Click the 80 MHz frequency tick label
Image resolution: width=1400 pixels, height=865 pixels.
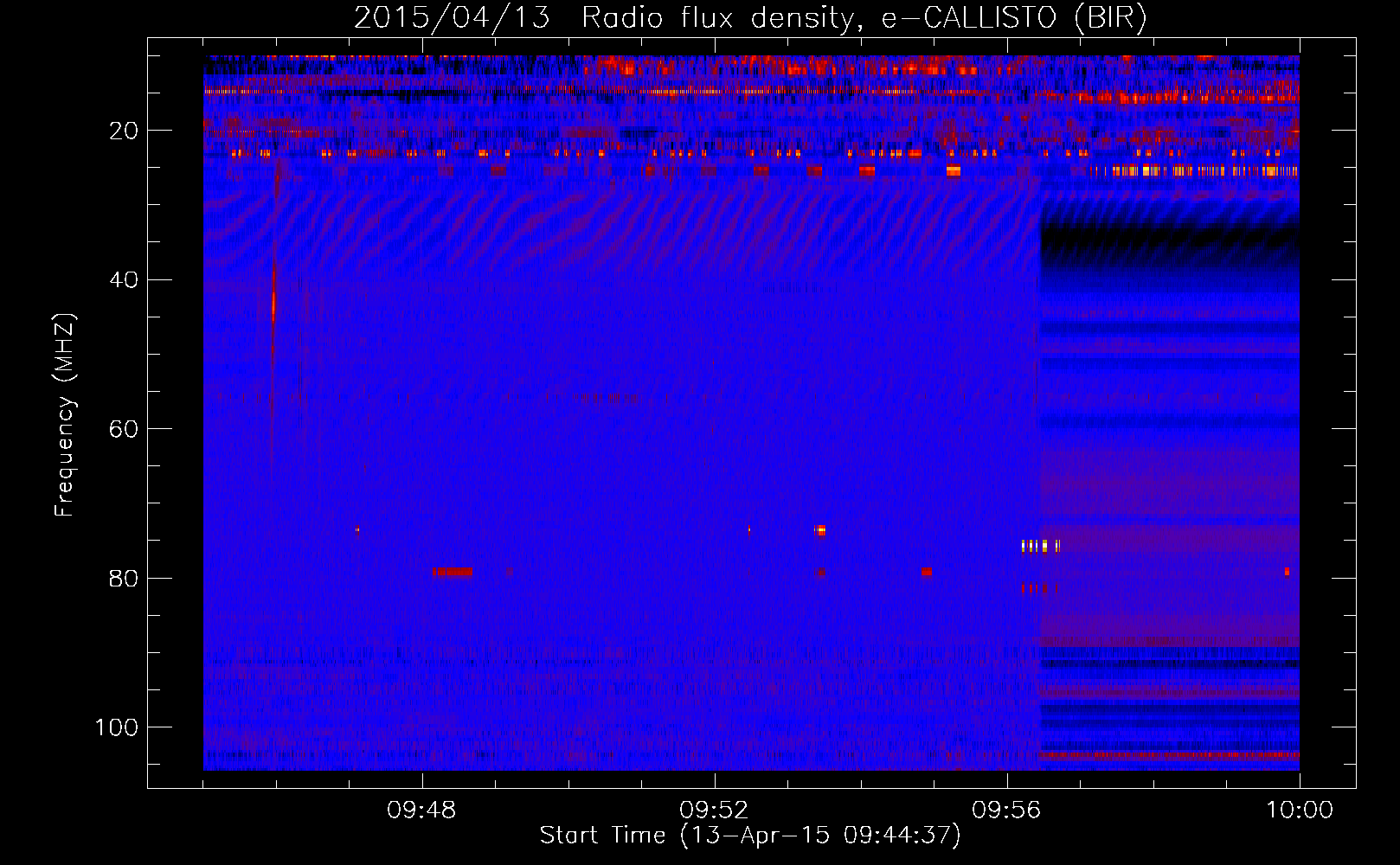tap(124, 579)
